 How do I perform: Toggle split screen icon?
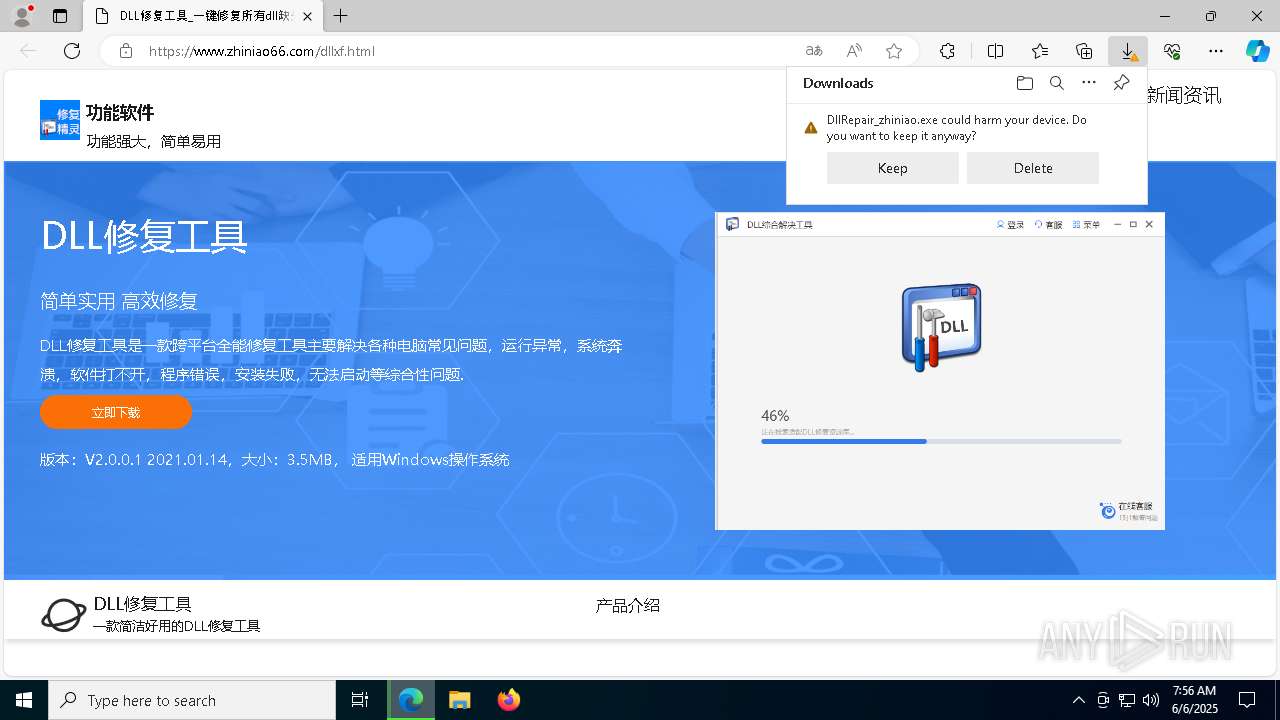[996, 51]
